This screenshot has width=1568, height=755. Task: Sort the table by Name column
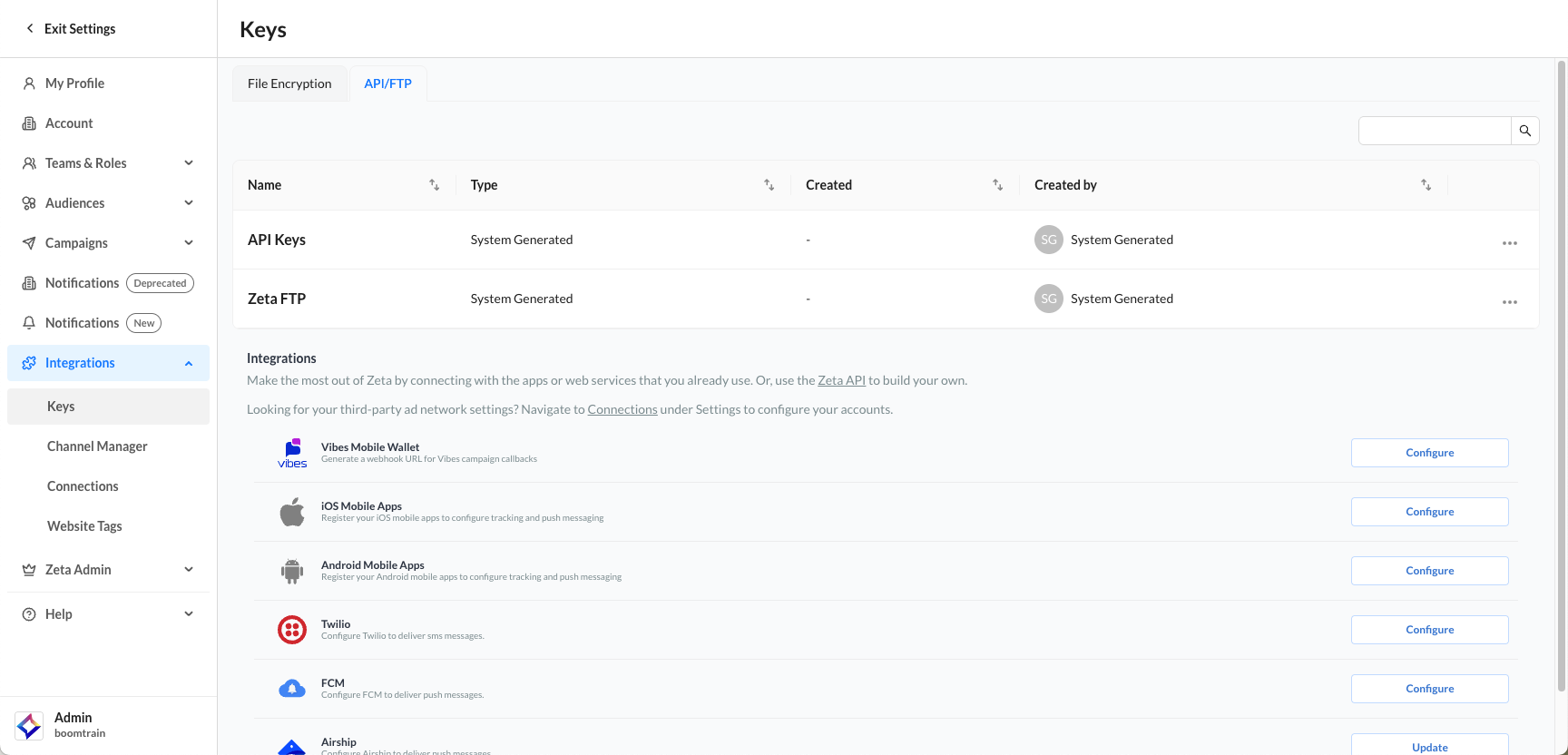click(x=434, y=185)
